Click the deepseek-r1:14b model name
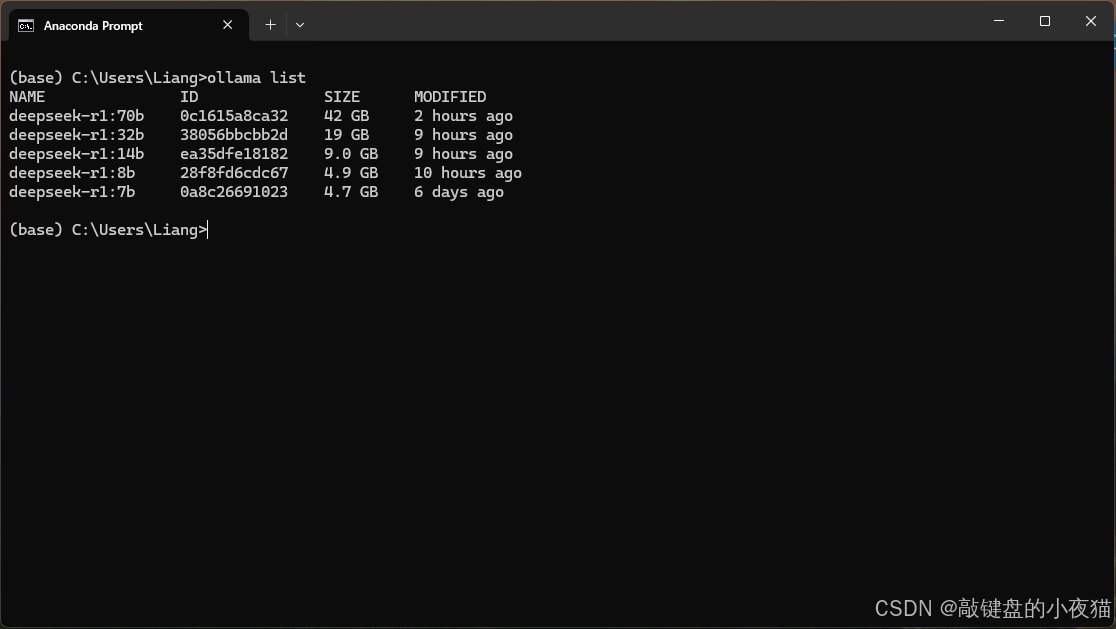This screenshot has width=1116, height=629. coord(77,154)
